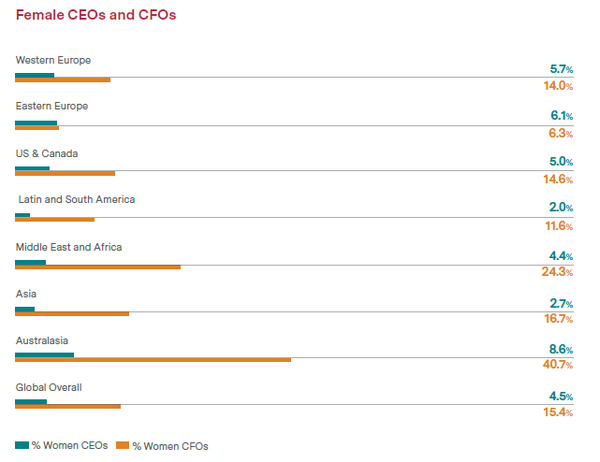The height and width of the screenshot is (462, 600).
Task: Click the US & Canada label
Action: click(47, 153)
